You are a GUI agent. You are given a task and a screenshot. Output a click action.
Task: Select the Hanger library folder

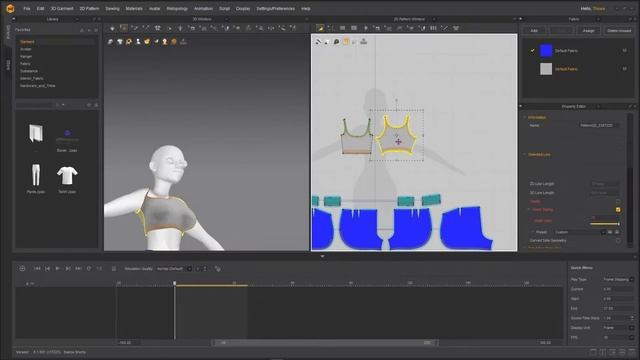click(26, 56)
